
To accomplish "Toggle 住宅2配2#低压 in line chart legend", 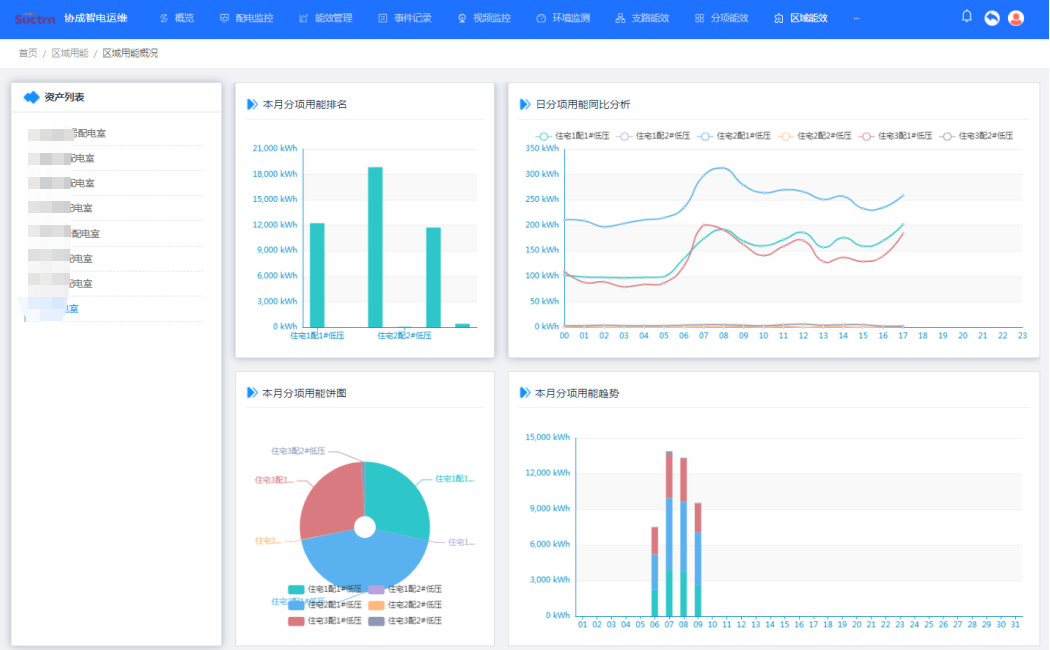I will pyautogui.click(x=815, y=136).
